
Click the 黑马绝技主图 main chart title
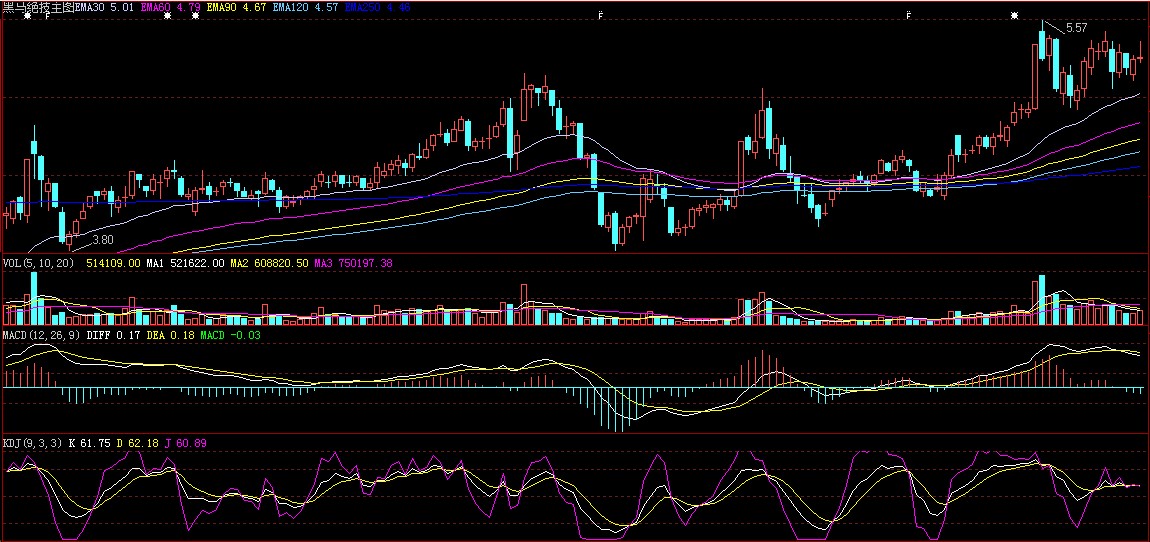[38, 6]
